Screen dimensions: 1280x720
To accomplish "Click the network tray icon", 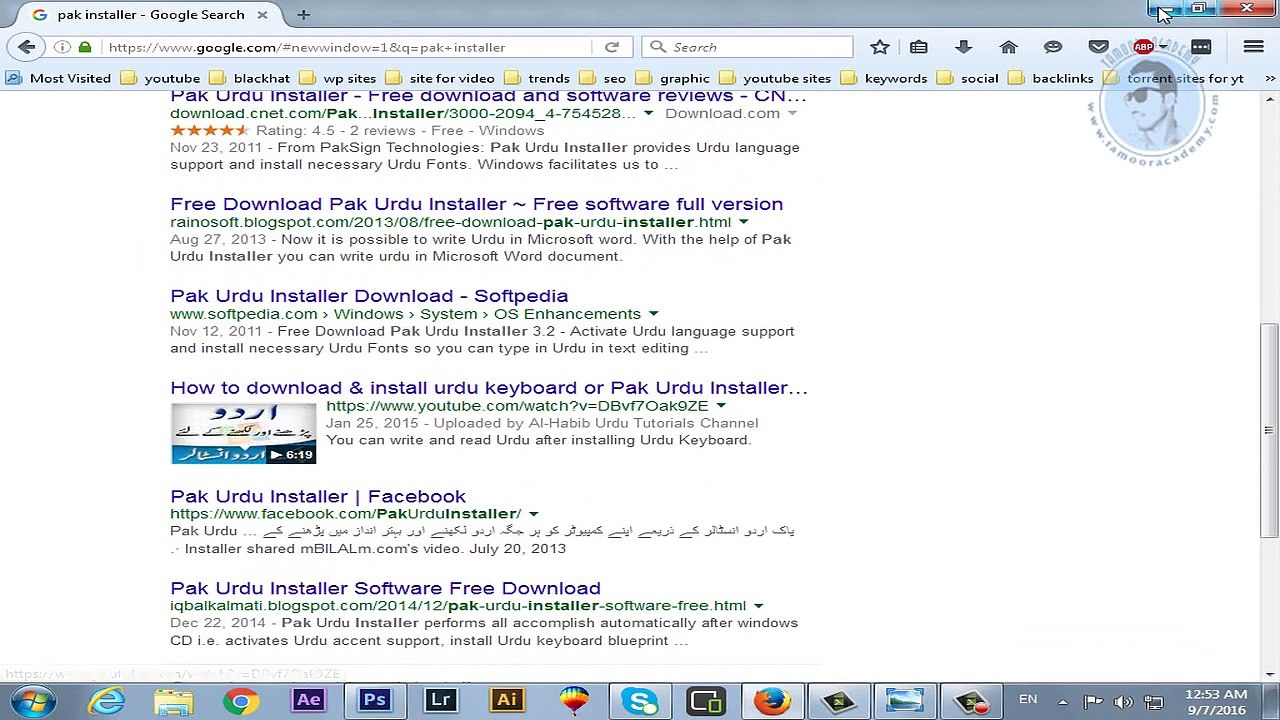I will (x=1154, y=702).
